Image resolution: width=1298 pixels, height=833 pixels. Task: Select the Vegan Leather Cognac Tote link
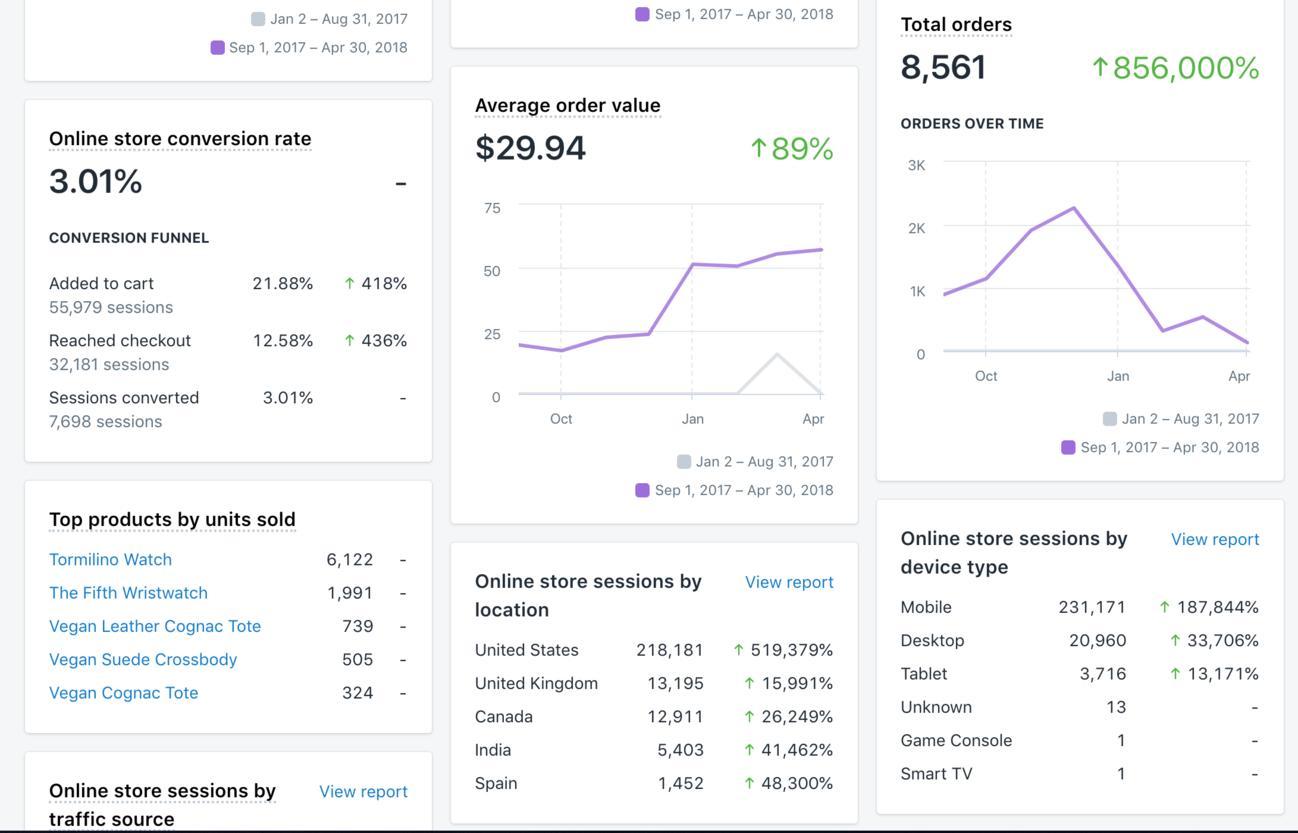click(x=155, y=626)
